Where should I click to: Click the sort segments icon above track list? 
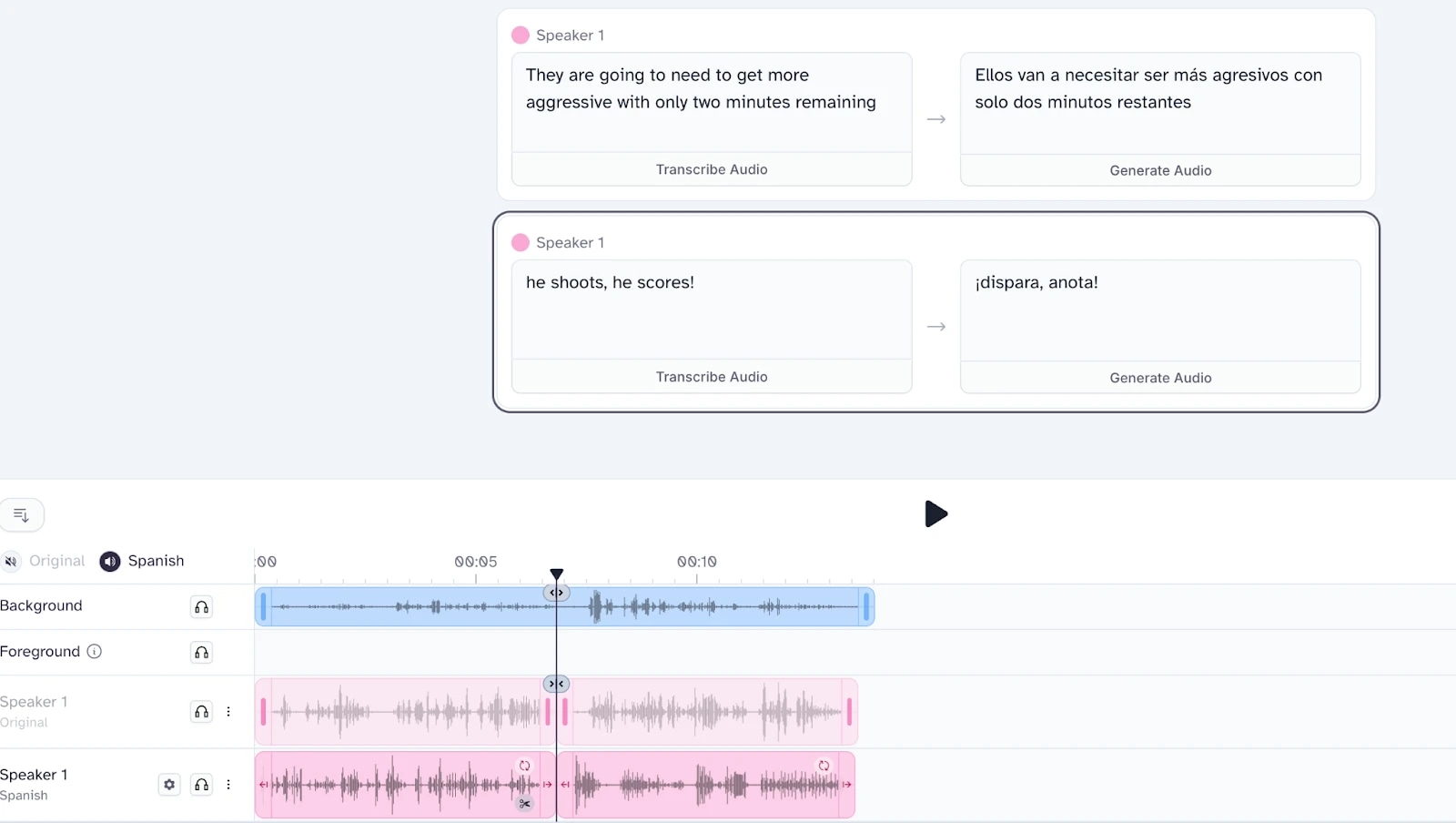tap(22, 515)
